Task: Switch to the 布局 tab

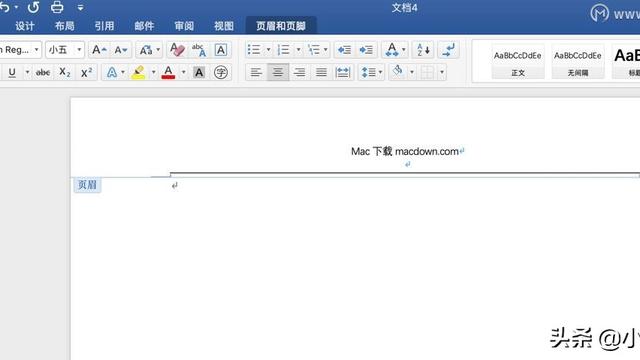Action: pos(64,26)
